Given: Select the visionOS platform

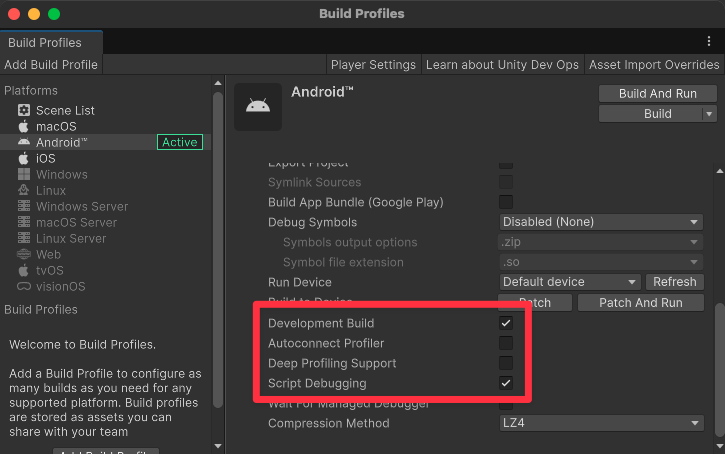Looking at the screenshot, I should coord(61,286).
